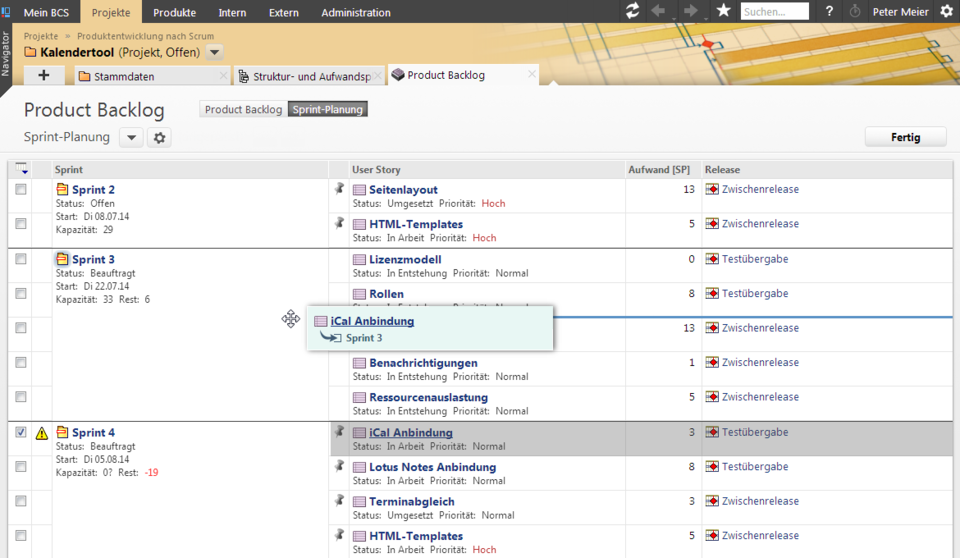This screenshot has width=960, height=558.
Task: Click the refresh arrows icon in top bar
Action: [632, 11]
